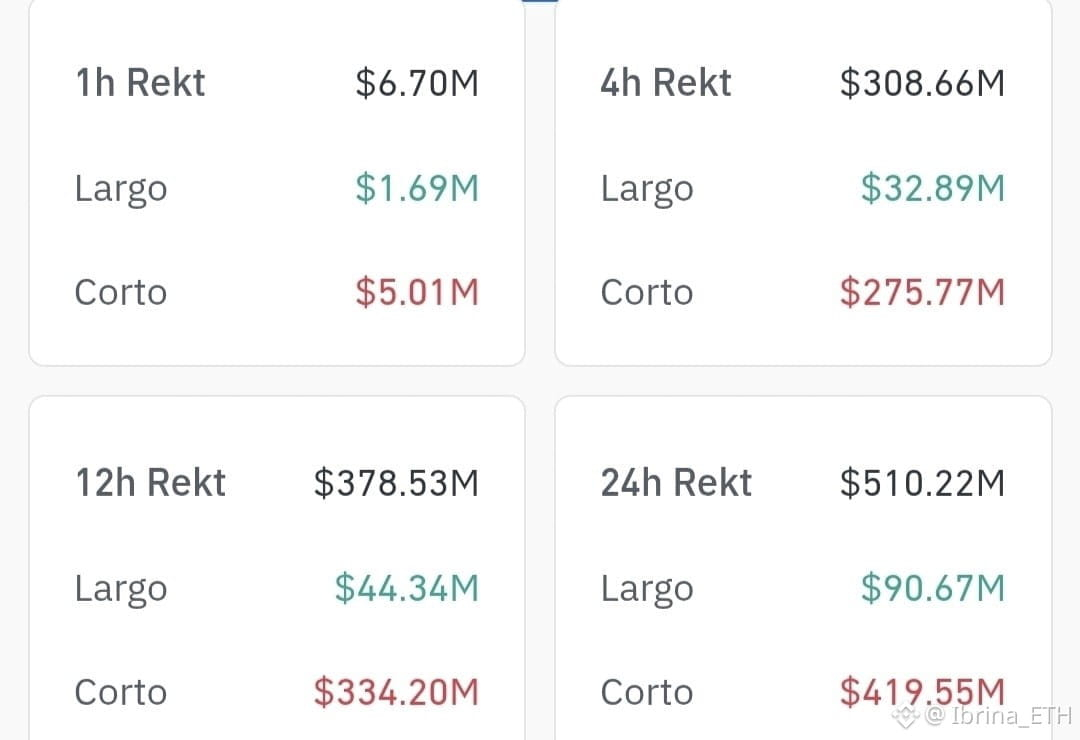Click the Binance logo watermark icon

[x=906, y=716]
